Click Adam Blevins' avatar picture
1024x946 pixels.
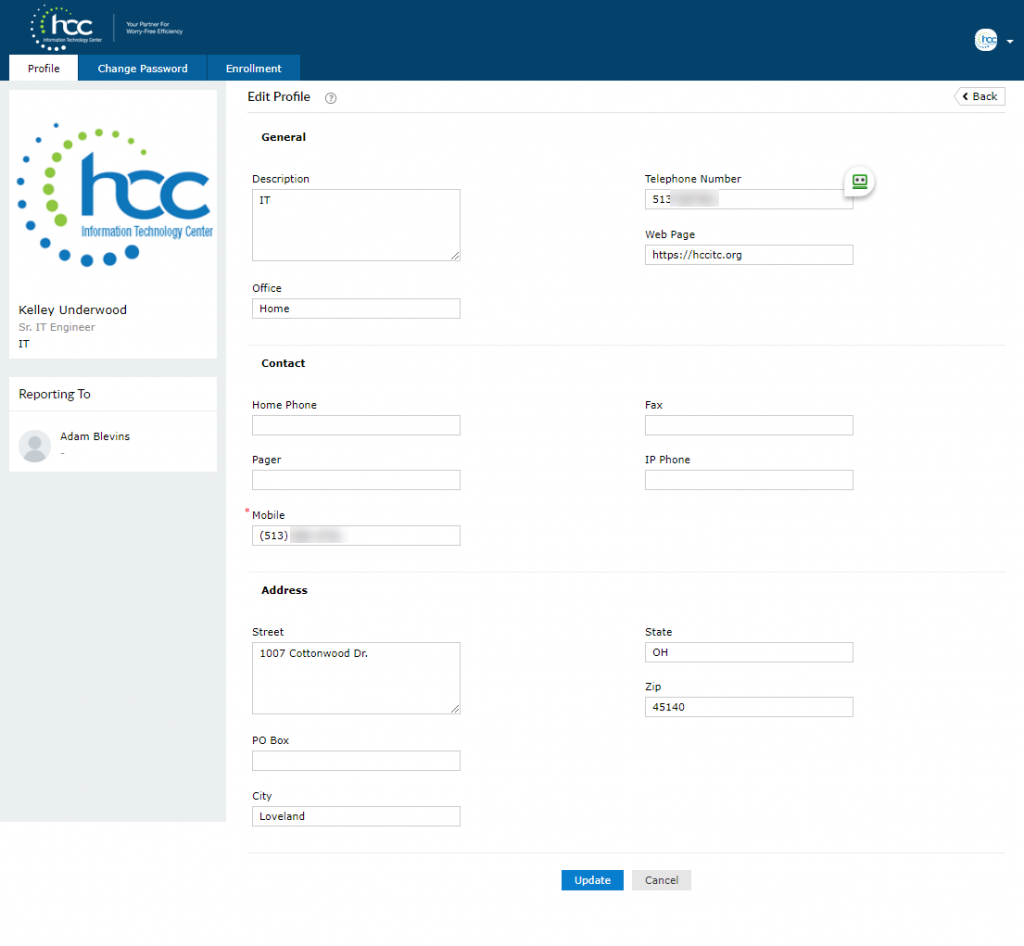click(x=35, y=446)
